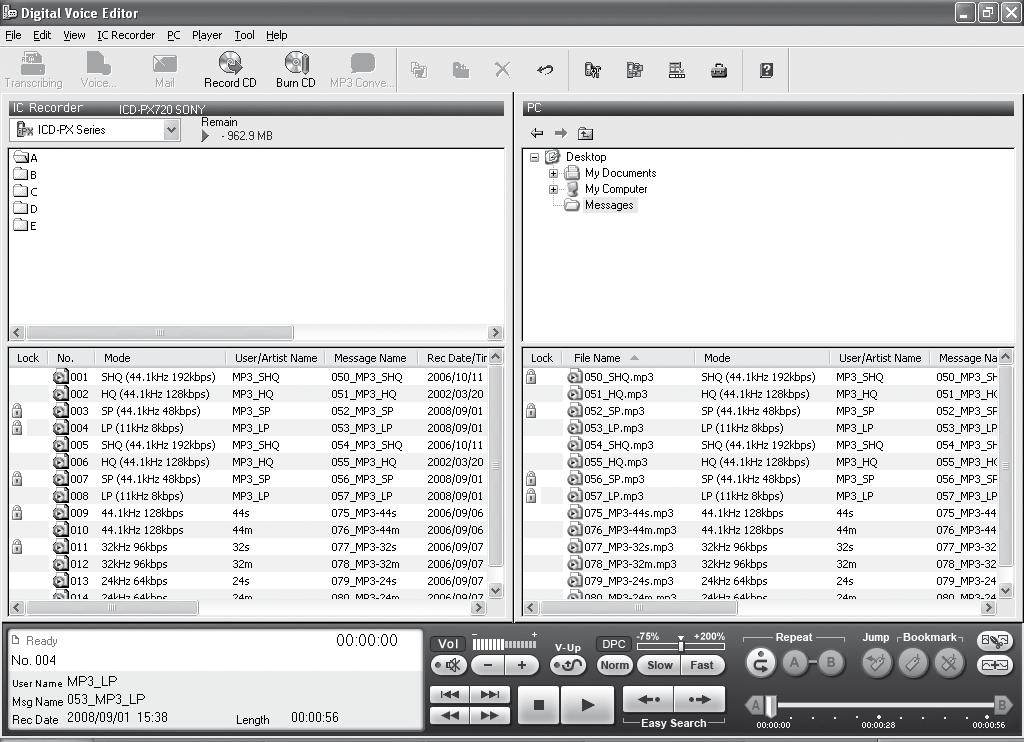Click Easy Search forward button

coord(699,700)
